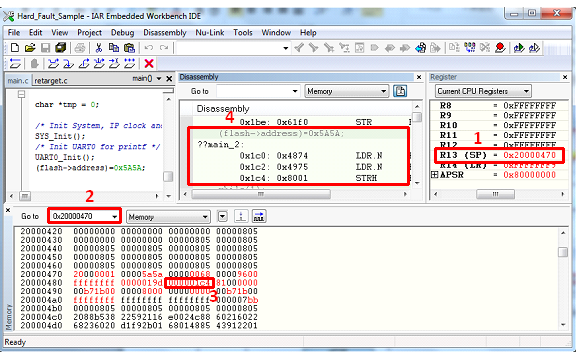Click the Redo arrow icon
This screenshot has width=576, height=360.
[x=164, y=48]
